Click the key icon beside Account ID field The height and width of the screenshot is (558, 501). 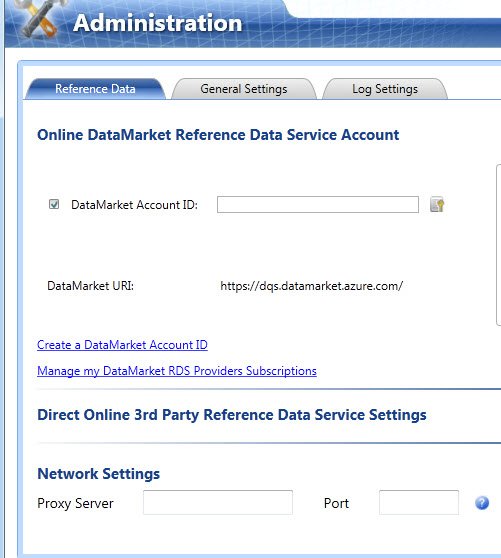[437, 204]
